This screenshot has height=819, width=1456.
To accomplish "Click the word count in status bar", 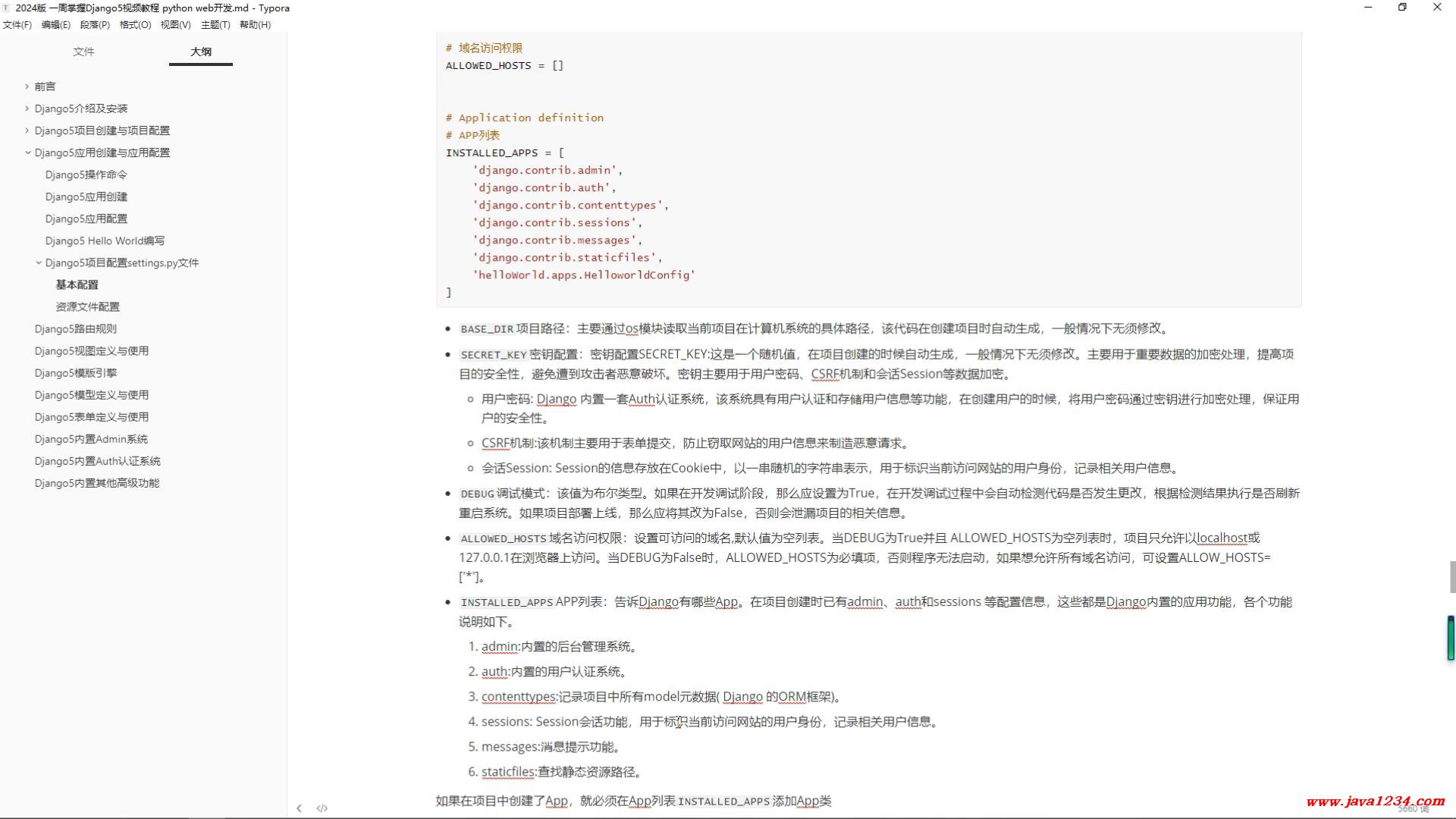I will tap(1414, 809).
